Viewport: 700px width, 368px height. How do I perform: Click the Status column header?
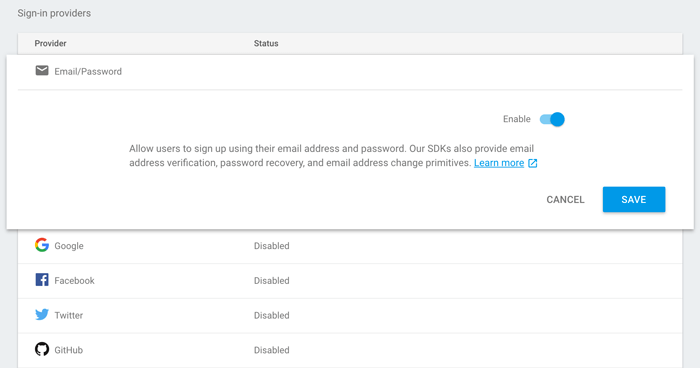266,43
